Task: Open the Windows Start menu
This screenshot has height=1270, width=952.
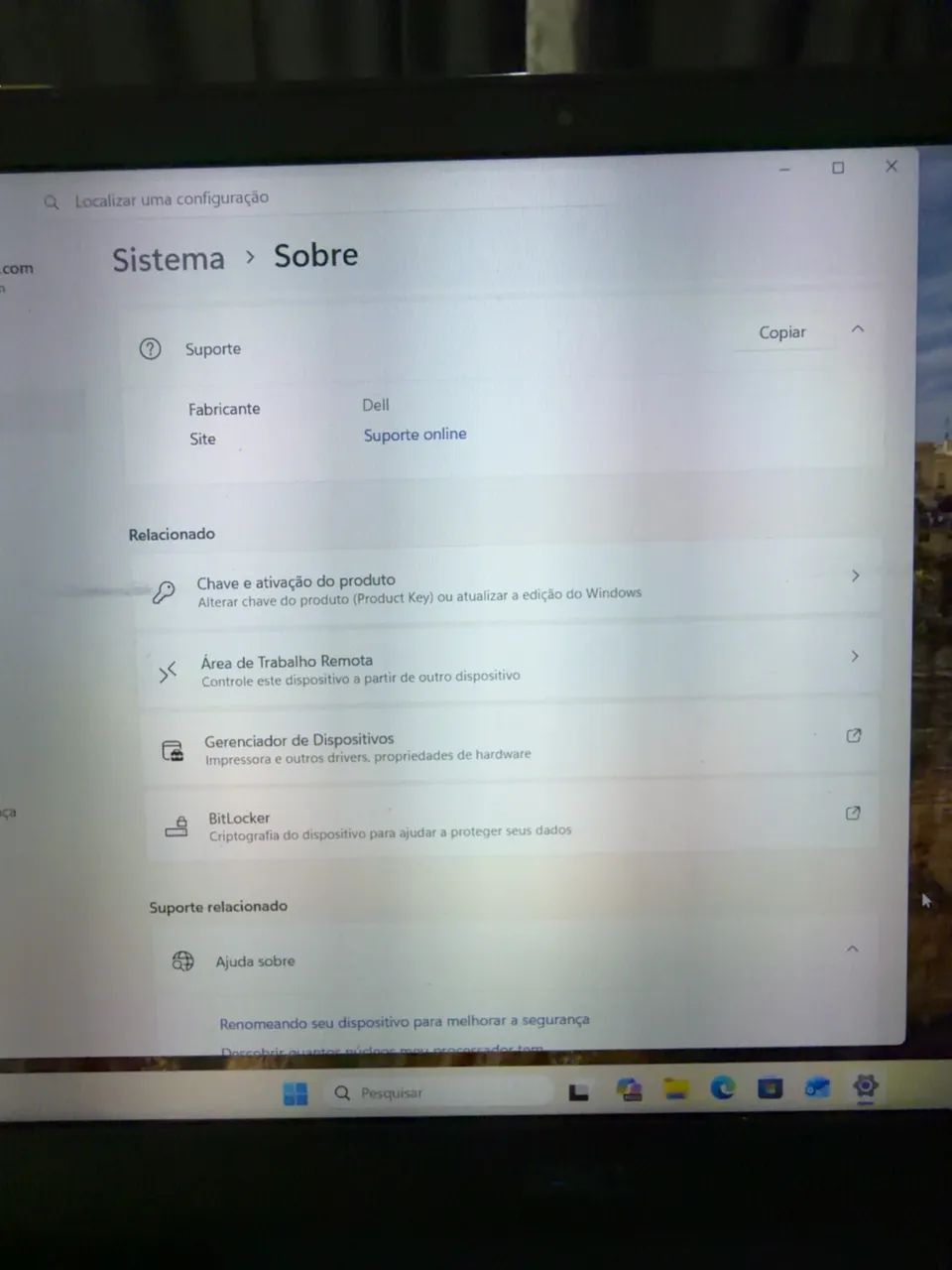Action: point(296,1093)
